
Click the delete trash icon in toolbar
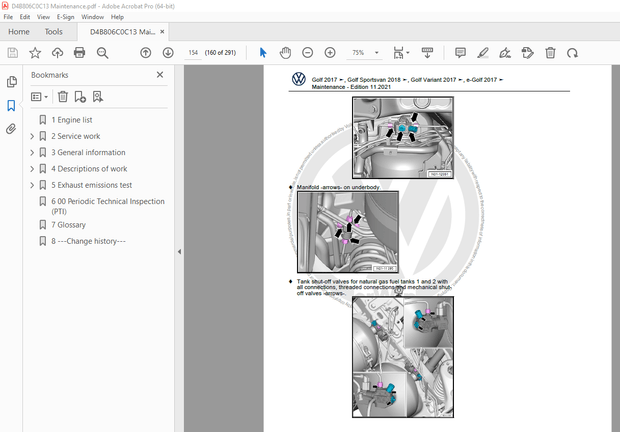550,53
